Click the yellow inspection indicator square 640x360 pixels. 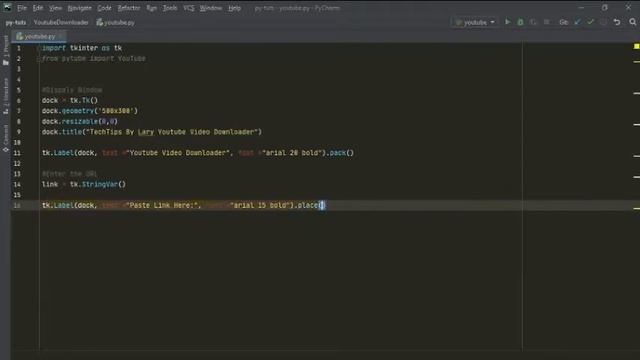pyautogui.click(x=636, y=47)
